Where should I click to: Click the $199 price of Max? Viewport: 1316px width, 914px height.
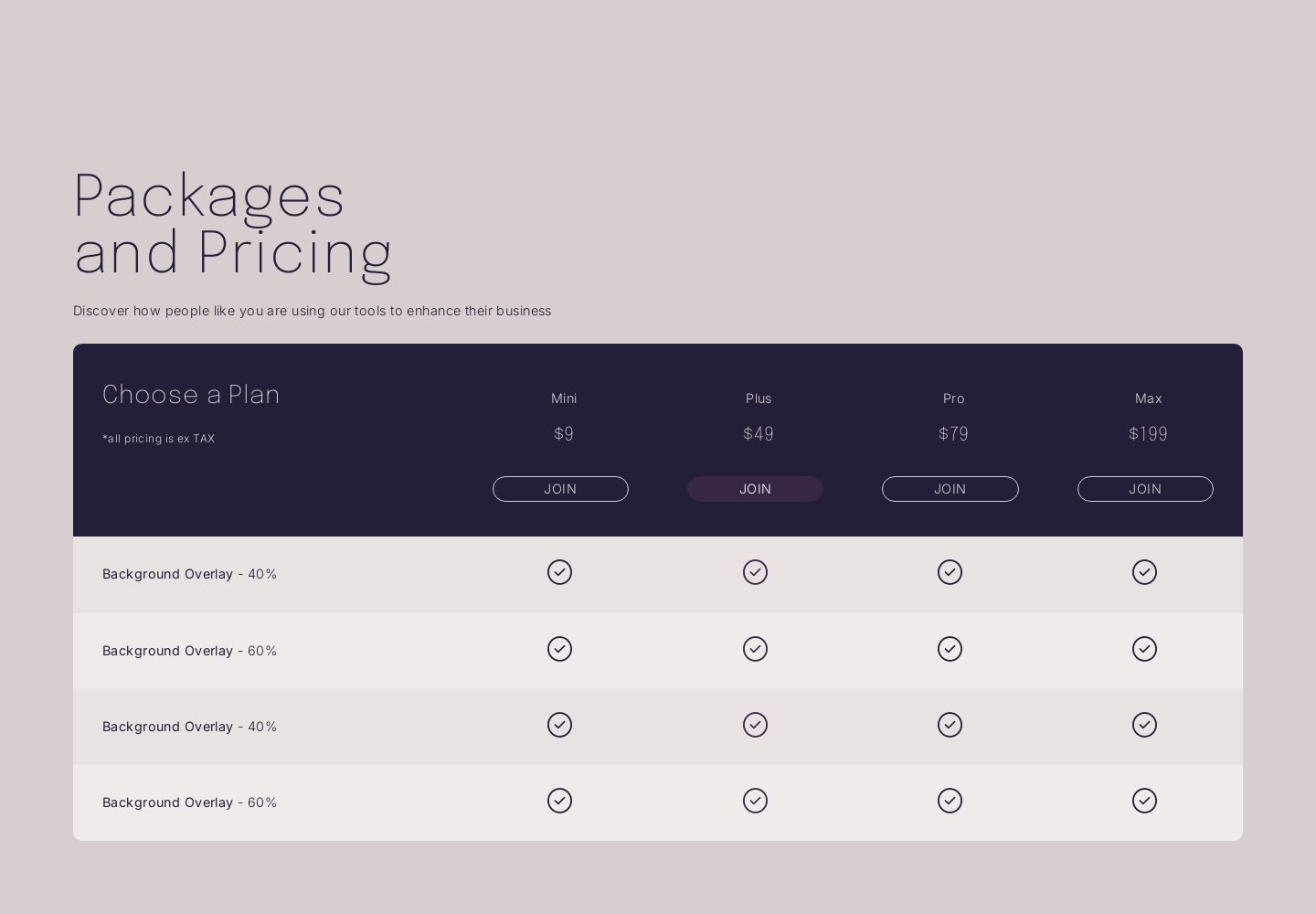pyautogui.click(x=1148, y=434)
